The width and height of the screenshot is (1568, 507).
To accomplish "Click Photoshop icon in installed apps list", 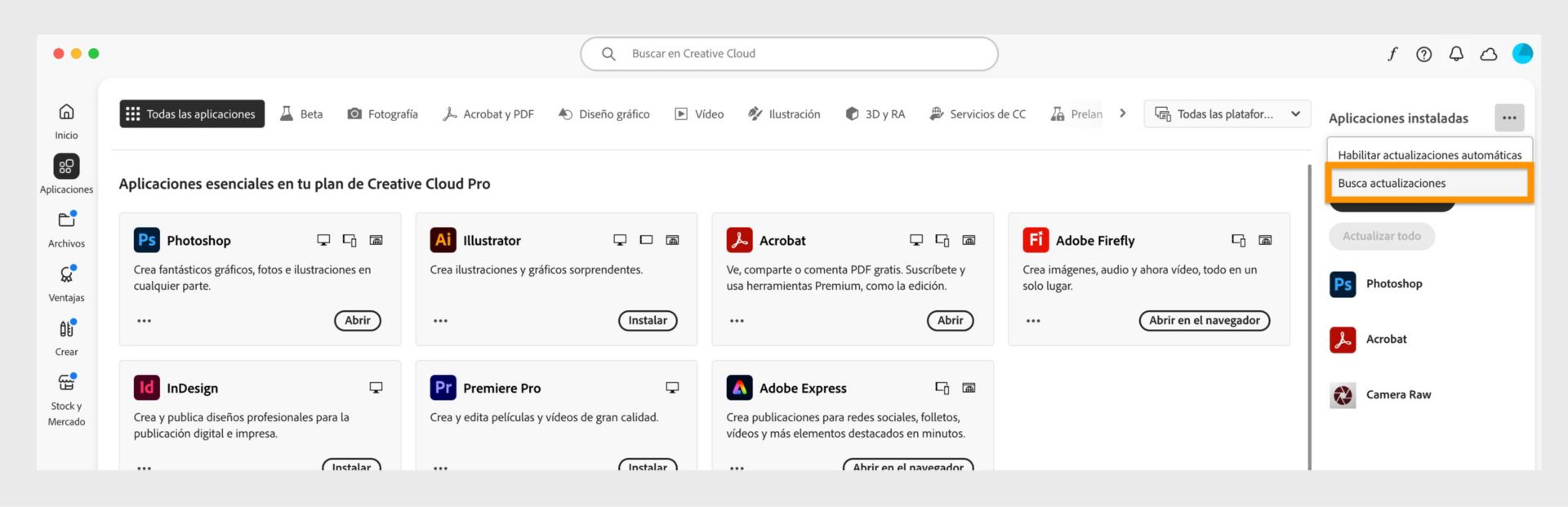I will 1343,284.
